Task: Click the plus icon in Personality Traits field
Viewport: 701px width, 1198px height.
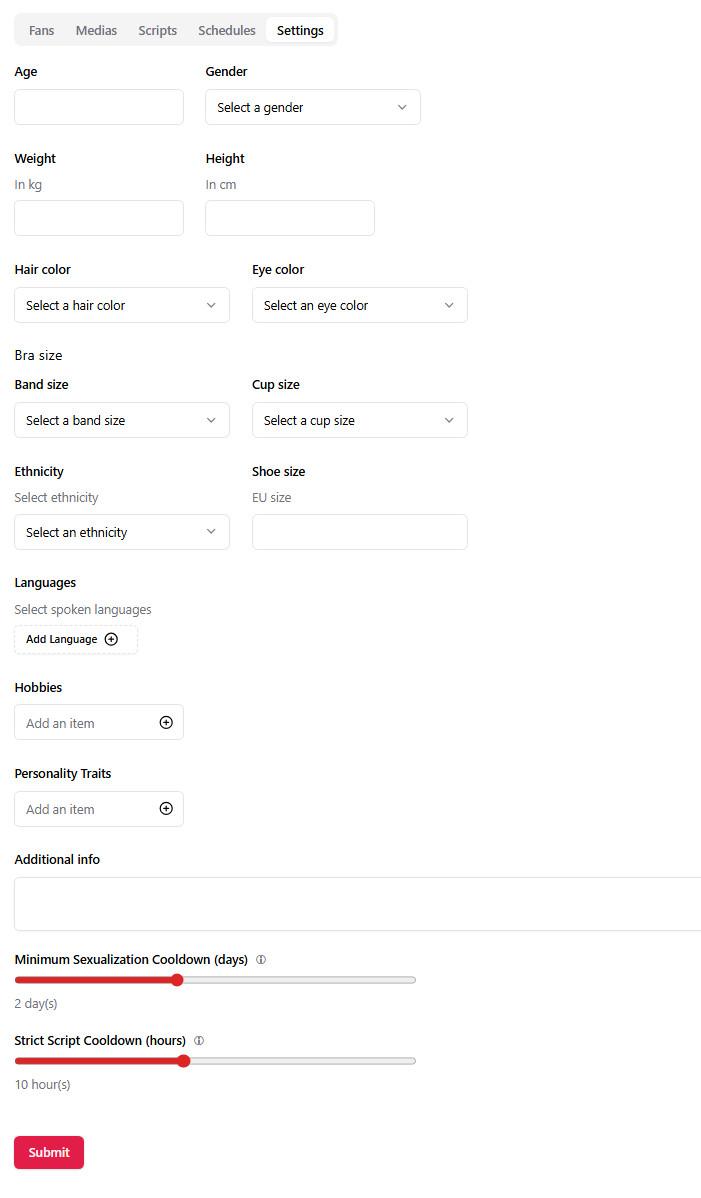Action: click(166, 808)
